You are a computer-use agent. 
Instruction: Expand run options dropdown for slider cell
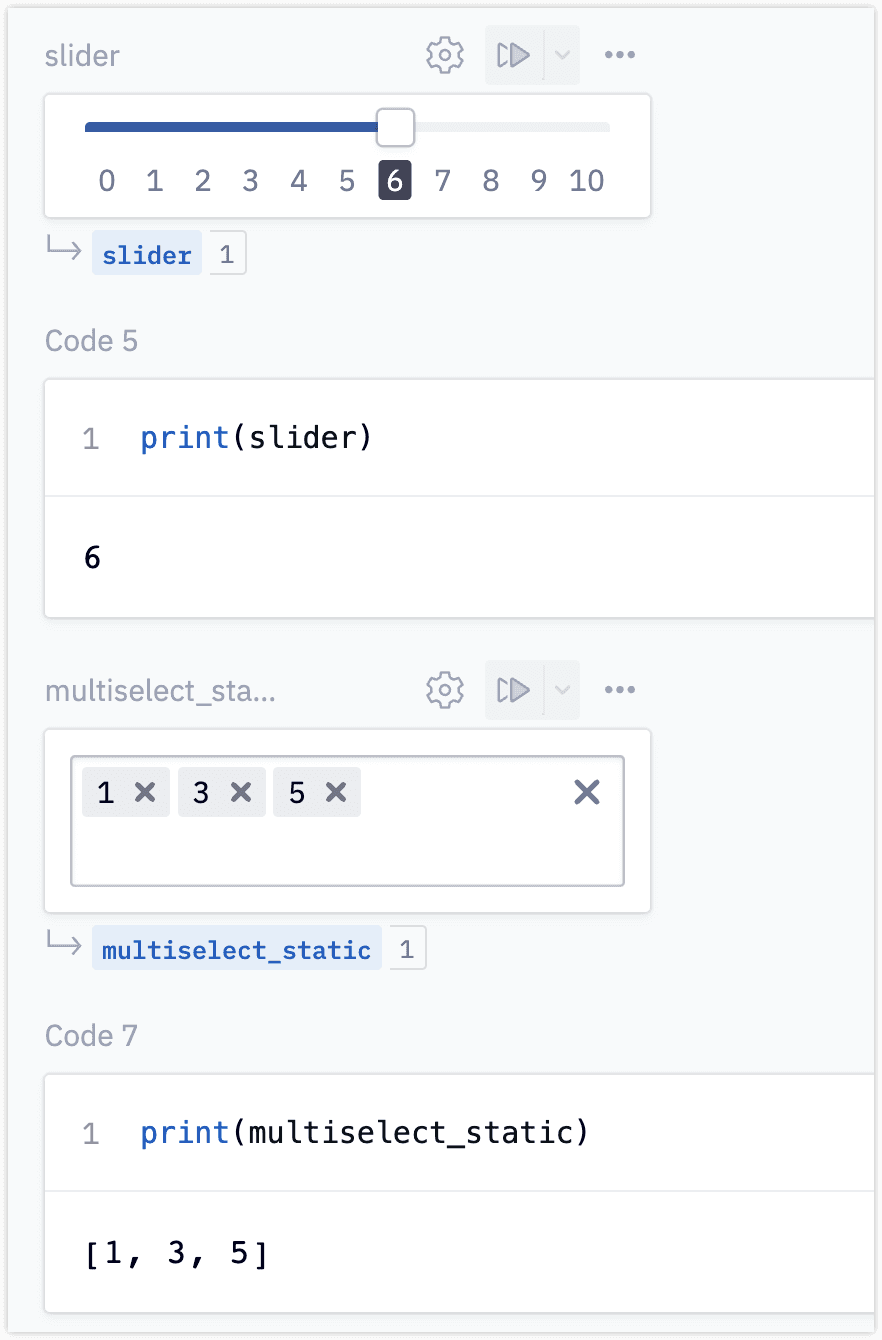[562, 55]
